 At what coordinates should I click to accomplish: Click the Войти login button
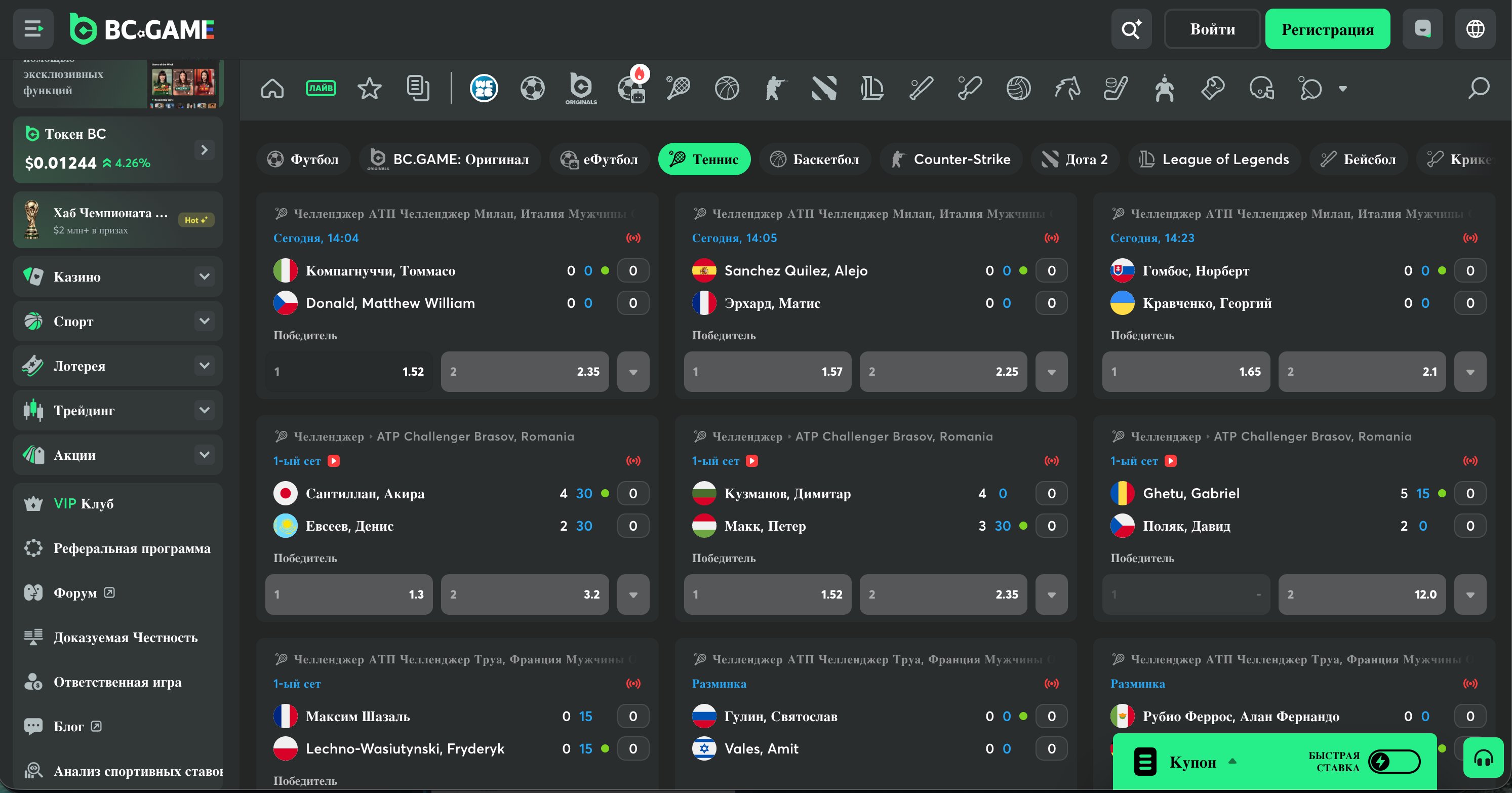click(x=1212, y=29)
